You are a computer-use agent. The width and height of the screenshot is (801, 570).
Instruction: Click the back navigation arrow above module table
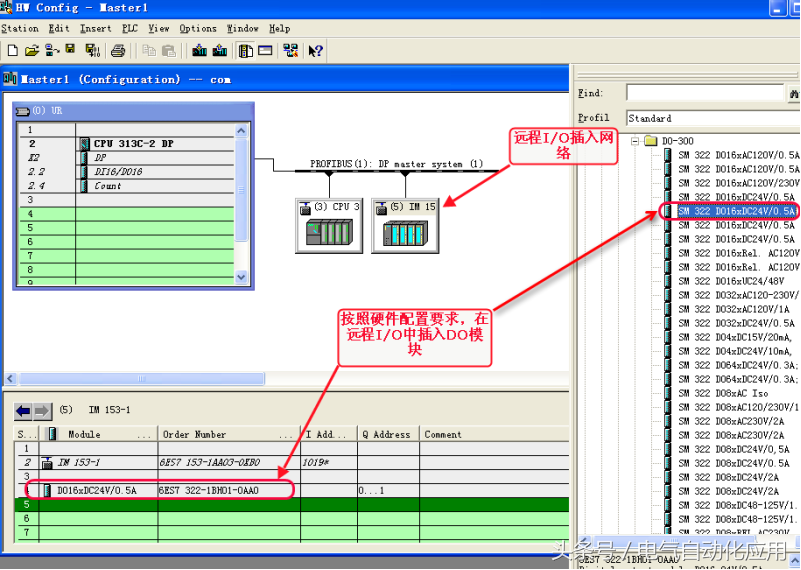(x=24, y=411)
